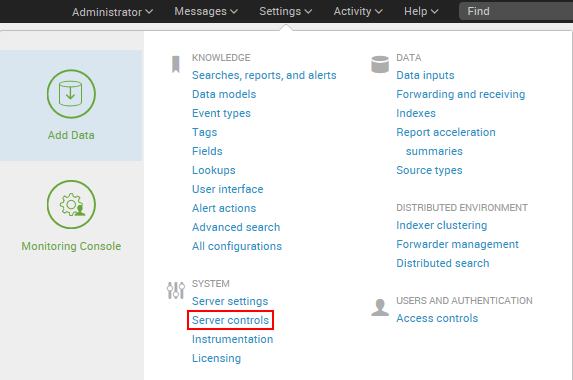This screenshot has height=380, width=573.
Task: Open Indexer clustering settings
Action: tap(441, 225)
